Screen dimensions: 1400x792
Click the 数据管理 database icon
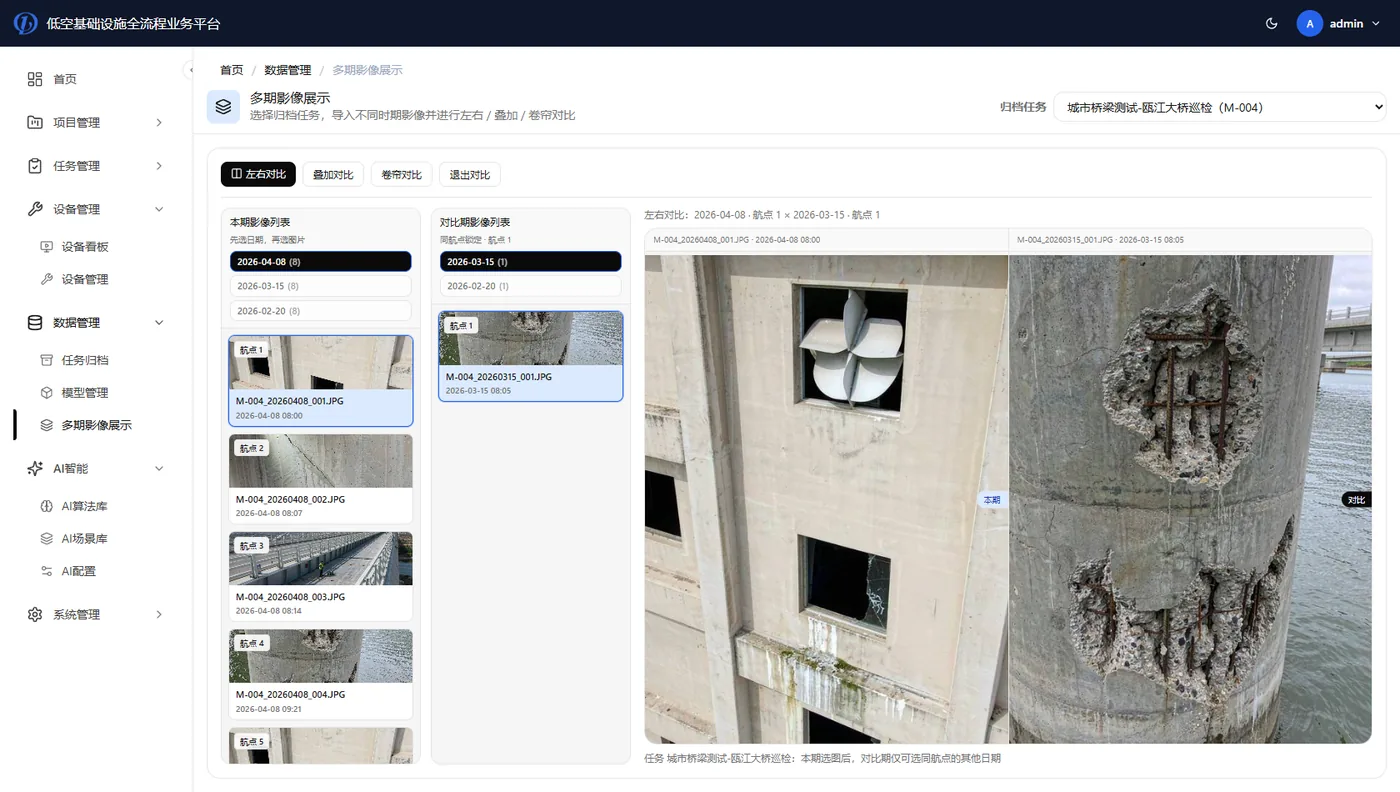point(35,322)
